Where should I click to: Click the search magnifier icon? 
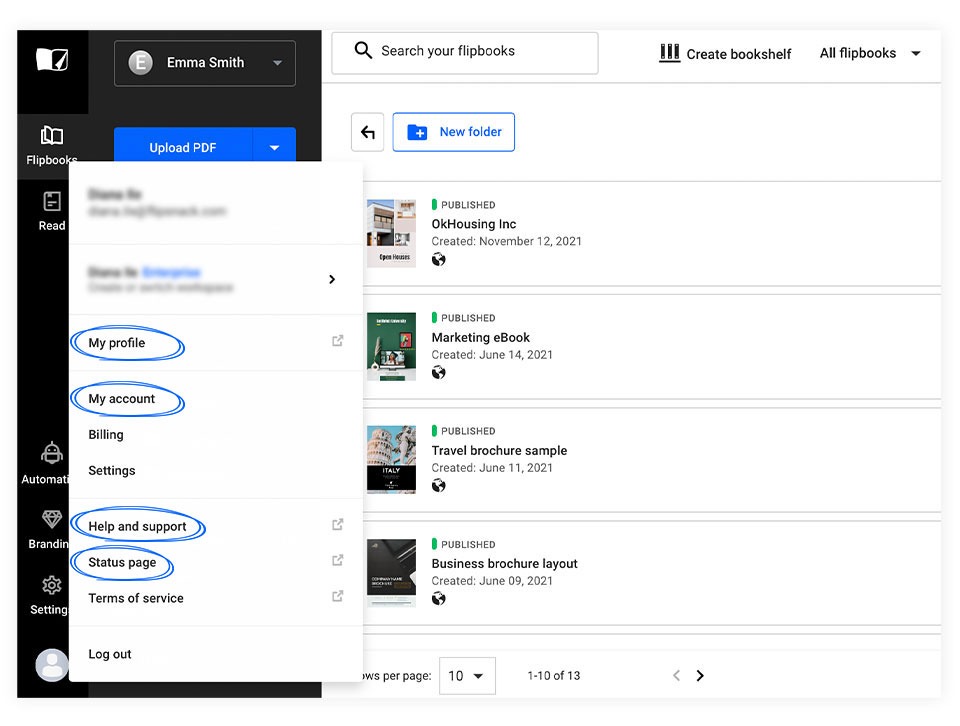pos(363,50)
